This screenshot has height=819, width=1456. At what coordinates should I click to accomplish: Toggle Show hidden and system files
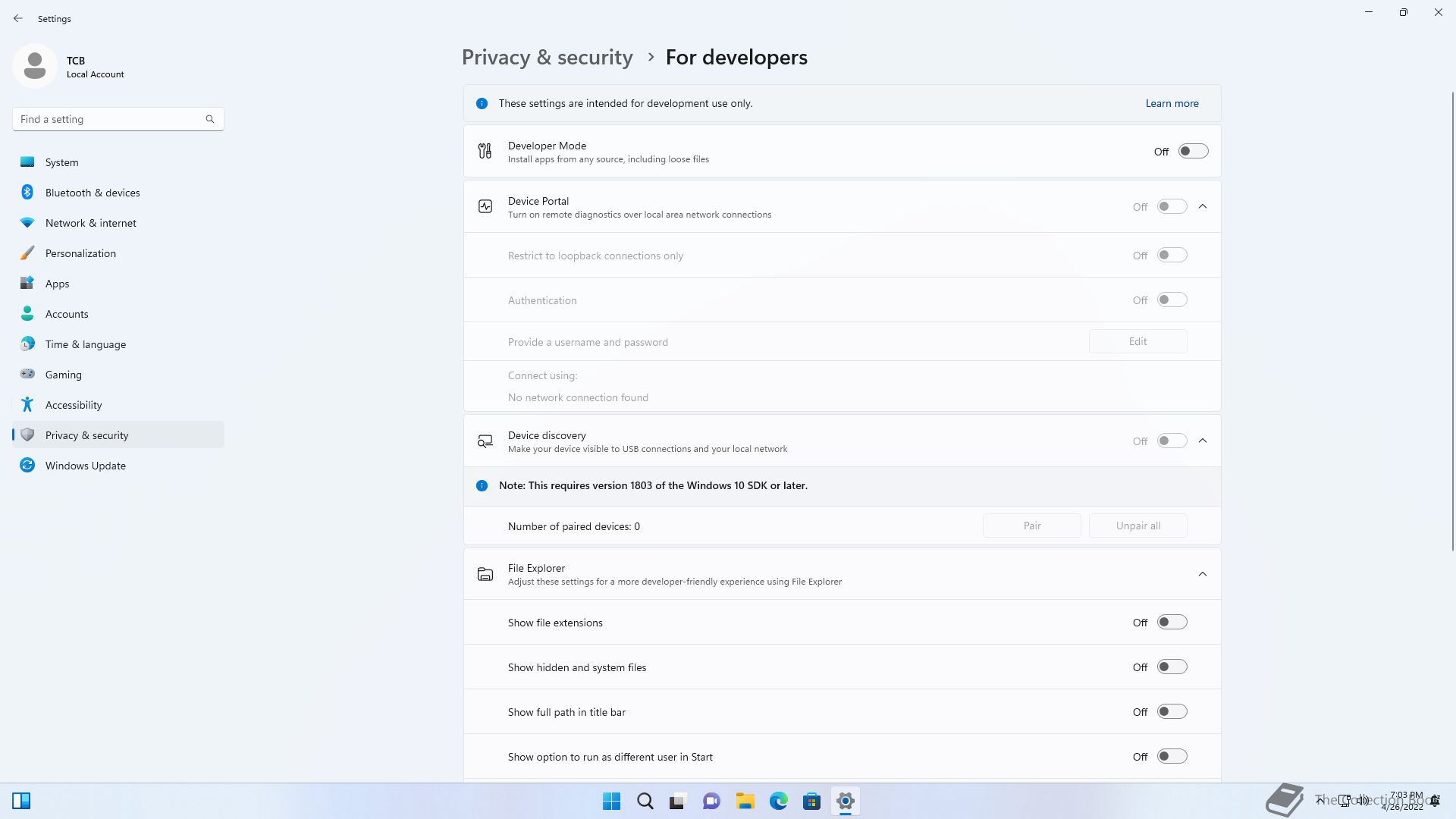[x=1172, y=667]
